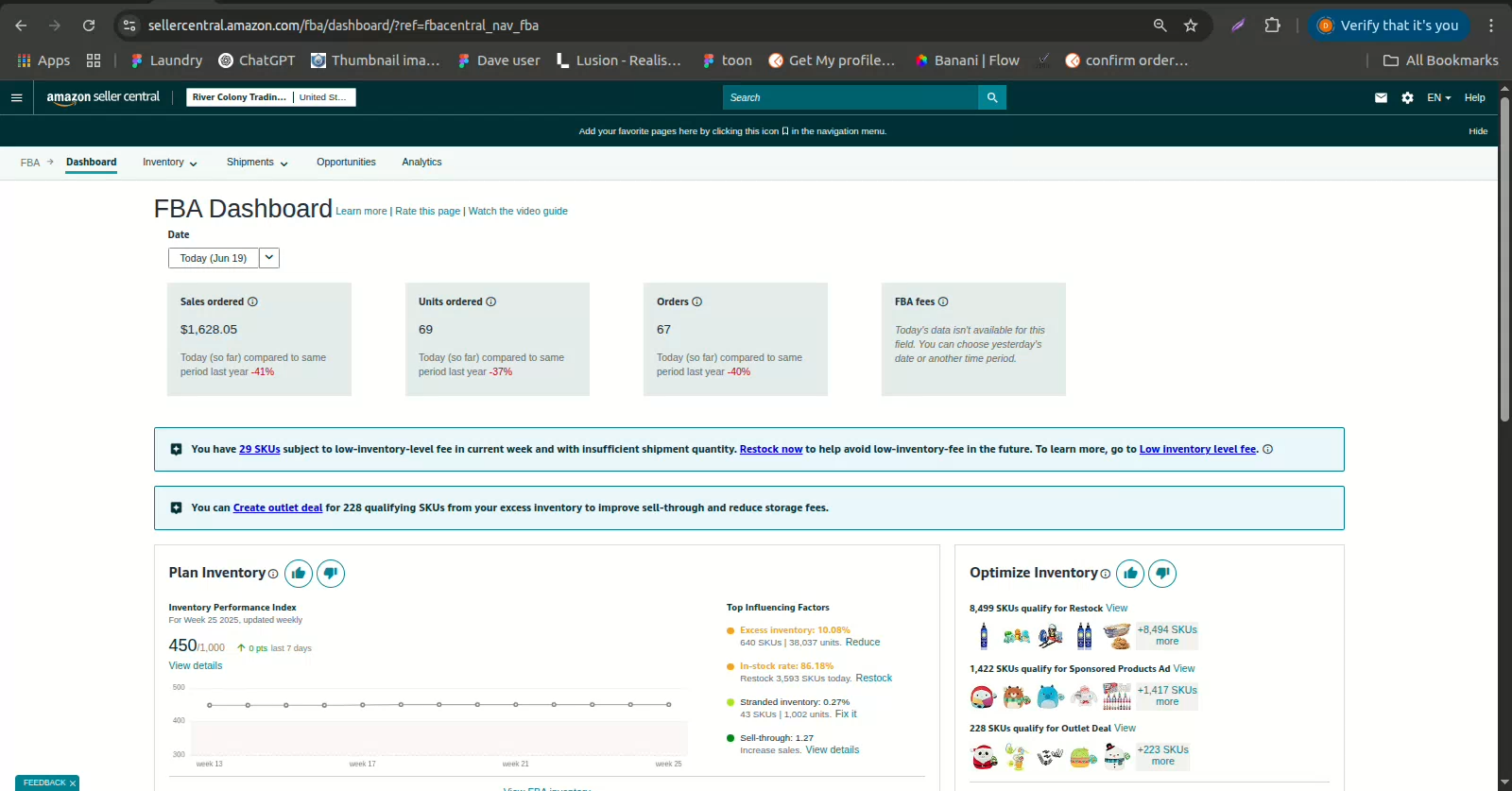Hide the favorites bar banner
1512x791 pixels.
[x=1478, y=131]
